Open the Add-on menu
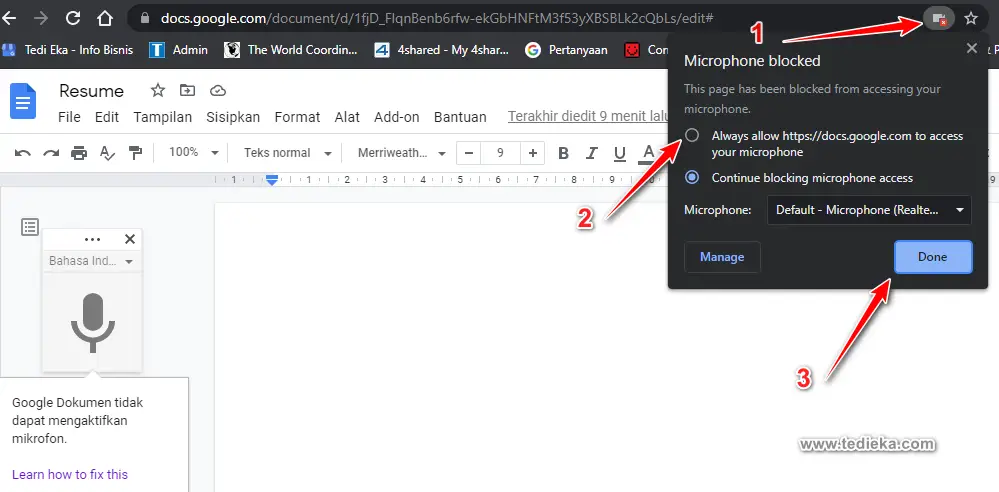Viewport: 999px width, 492px height. [397, 117]
